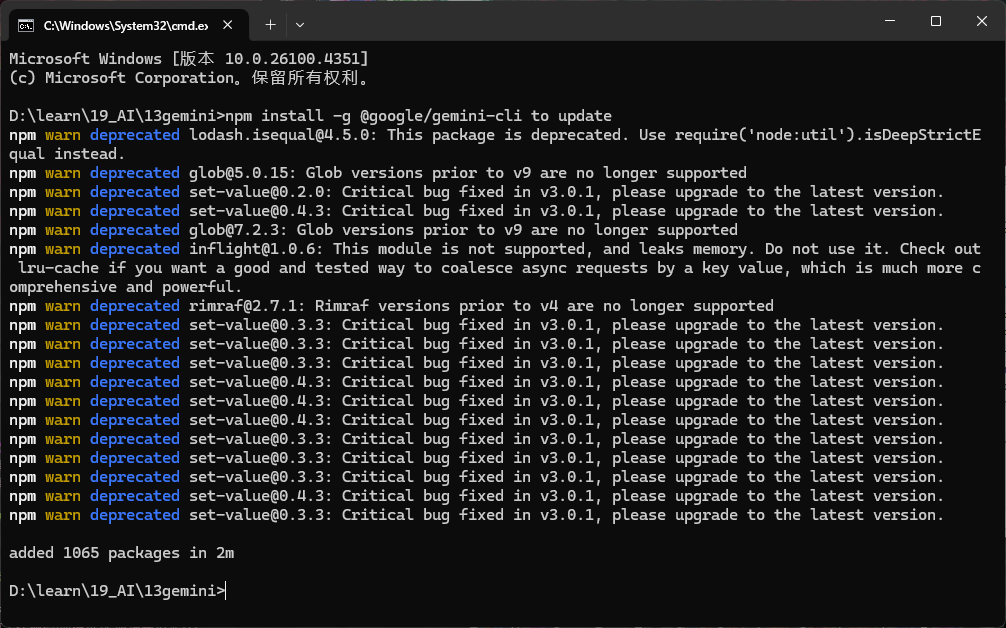This screenshot has width=1006, height=628.
Task: Minimize the Windows Terminal window
Action: (x=888, y=20)
